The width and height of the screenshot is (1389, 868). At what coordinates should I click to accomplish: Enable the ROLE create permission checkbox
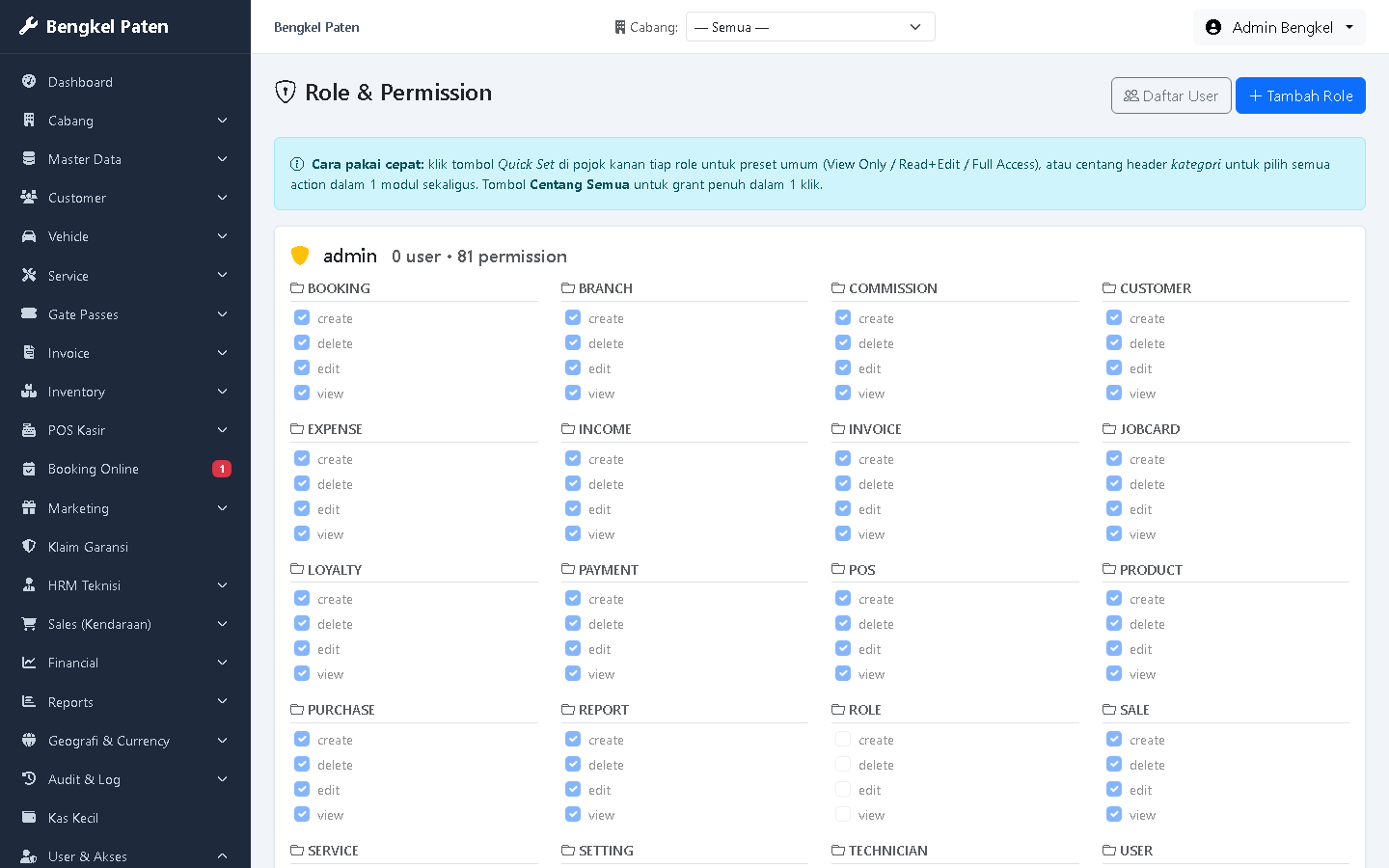coord(843,739)
